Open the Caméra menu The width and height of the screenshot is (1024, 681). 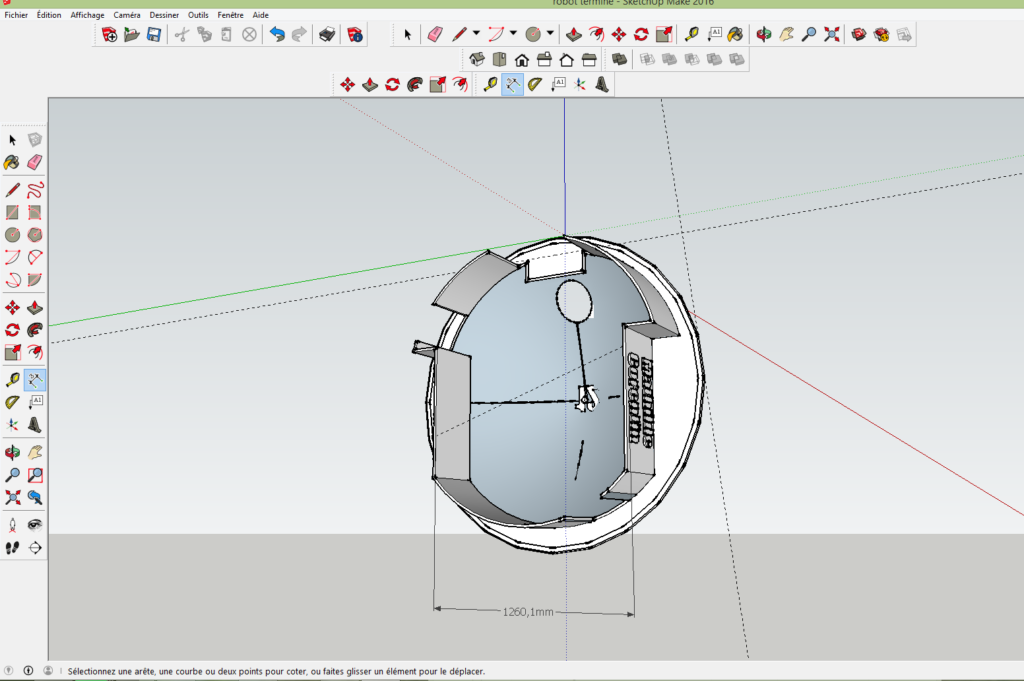click(x=127, y=15)
